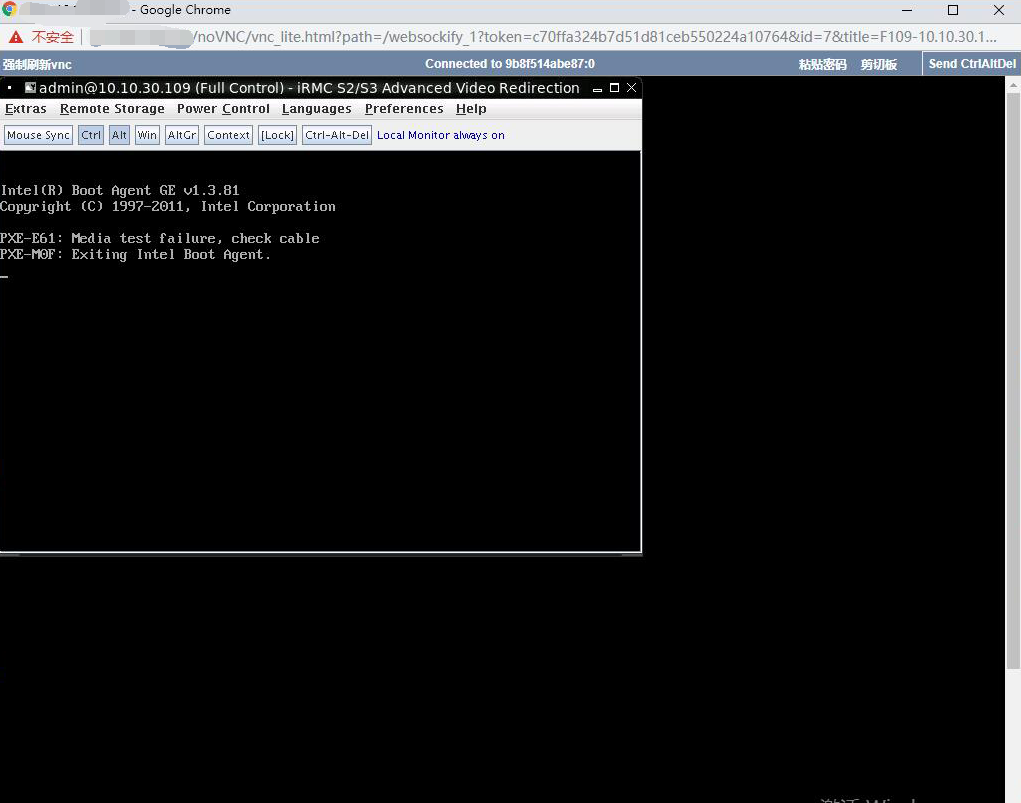The image size is (1021, 803).
Task: Click the Chrome logo icon in title bar
Action: (9, 9)
